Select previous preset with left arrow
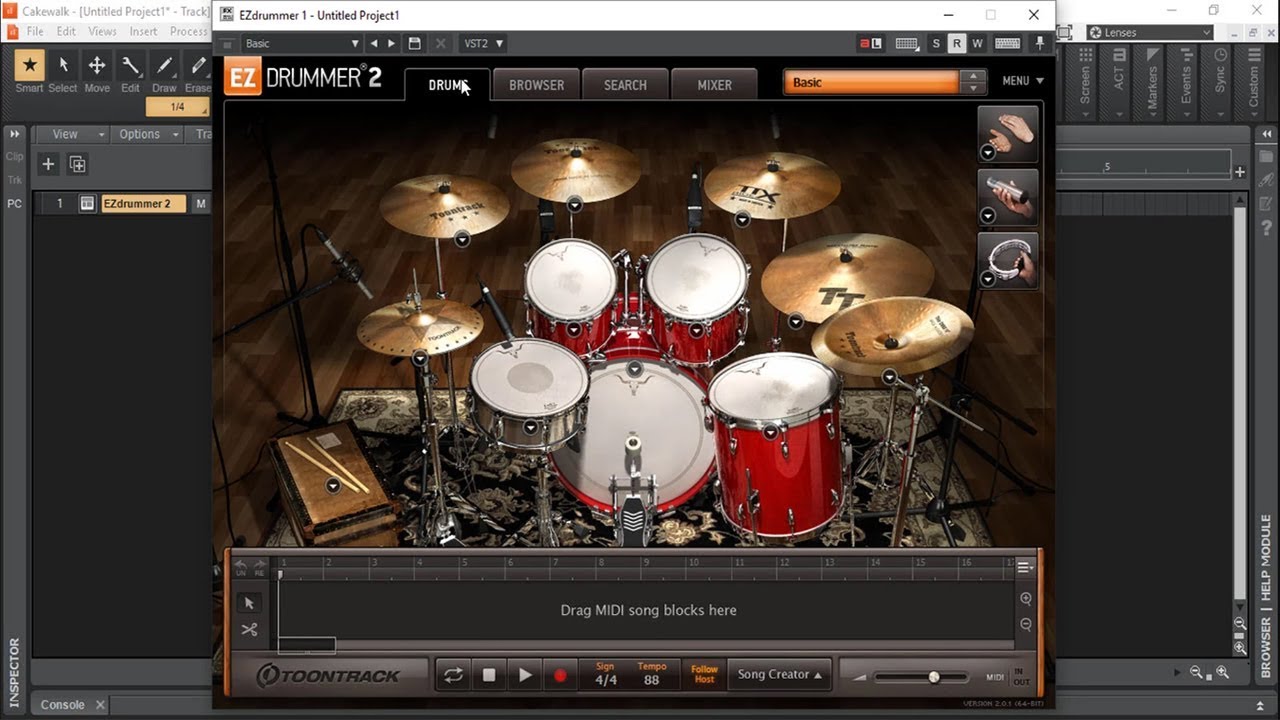This screenshot has width=1280, height=720. [x=374, y=43]
